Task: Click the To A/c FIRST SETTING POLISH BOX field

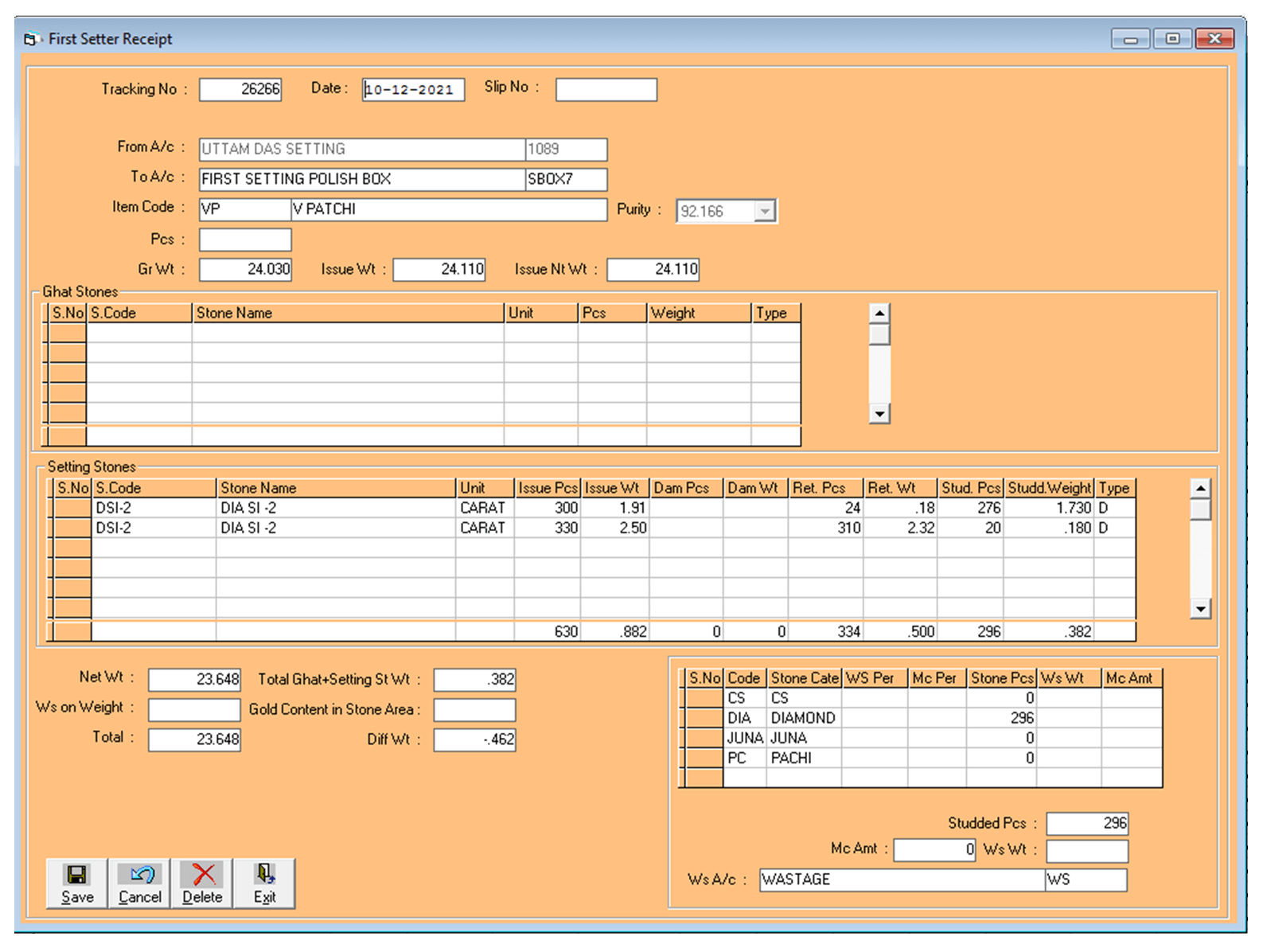Action: (362, 179)
